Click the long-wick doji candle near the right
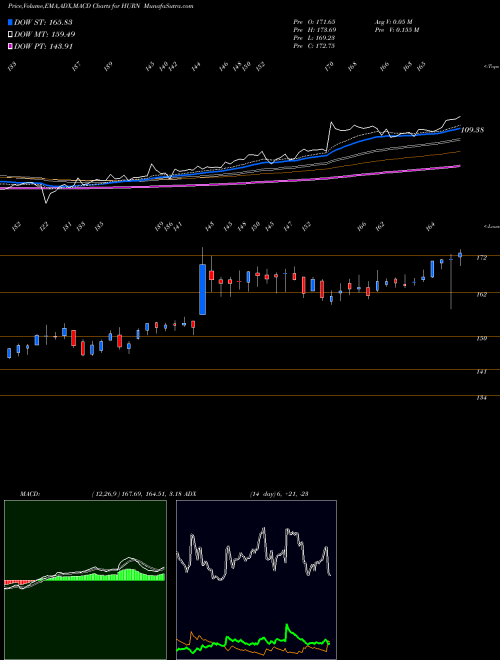Viewport: 500px width, 660px height. tap(451, 282)
